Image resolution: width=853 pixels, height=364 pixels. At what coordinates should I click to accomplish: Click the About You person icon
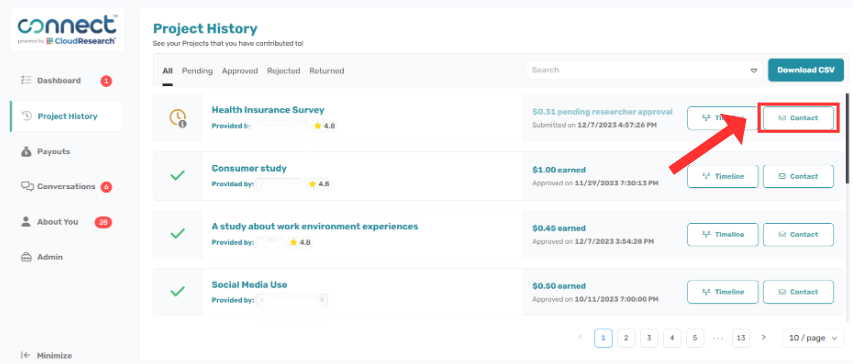(x=26, y=222)
